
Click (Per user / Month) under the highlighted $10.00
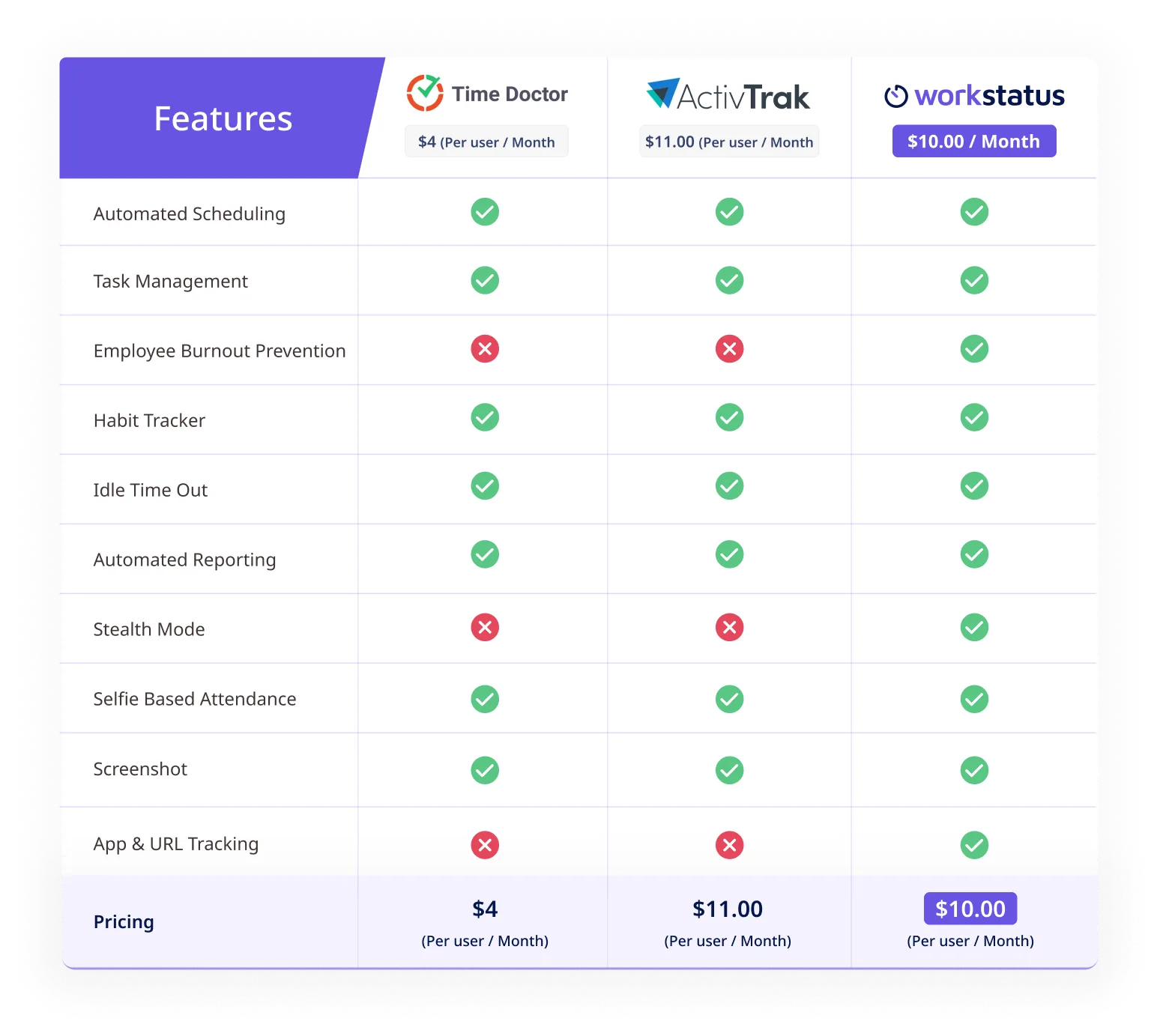(x=970, y=941)
